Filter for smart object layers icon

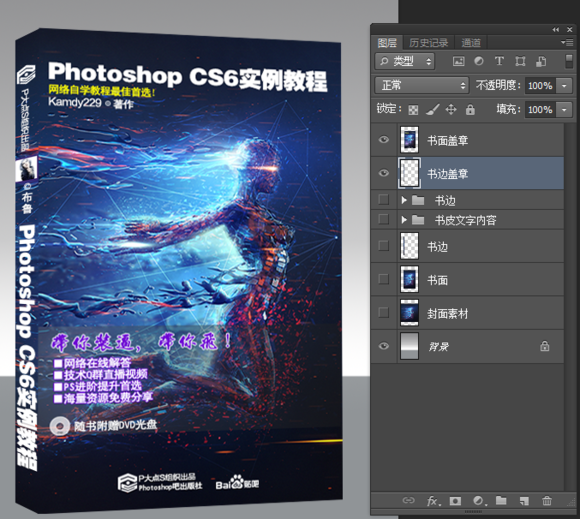point(541,61)
